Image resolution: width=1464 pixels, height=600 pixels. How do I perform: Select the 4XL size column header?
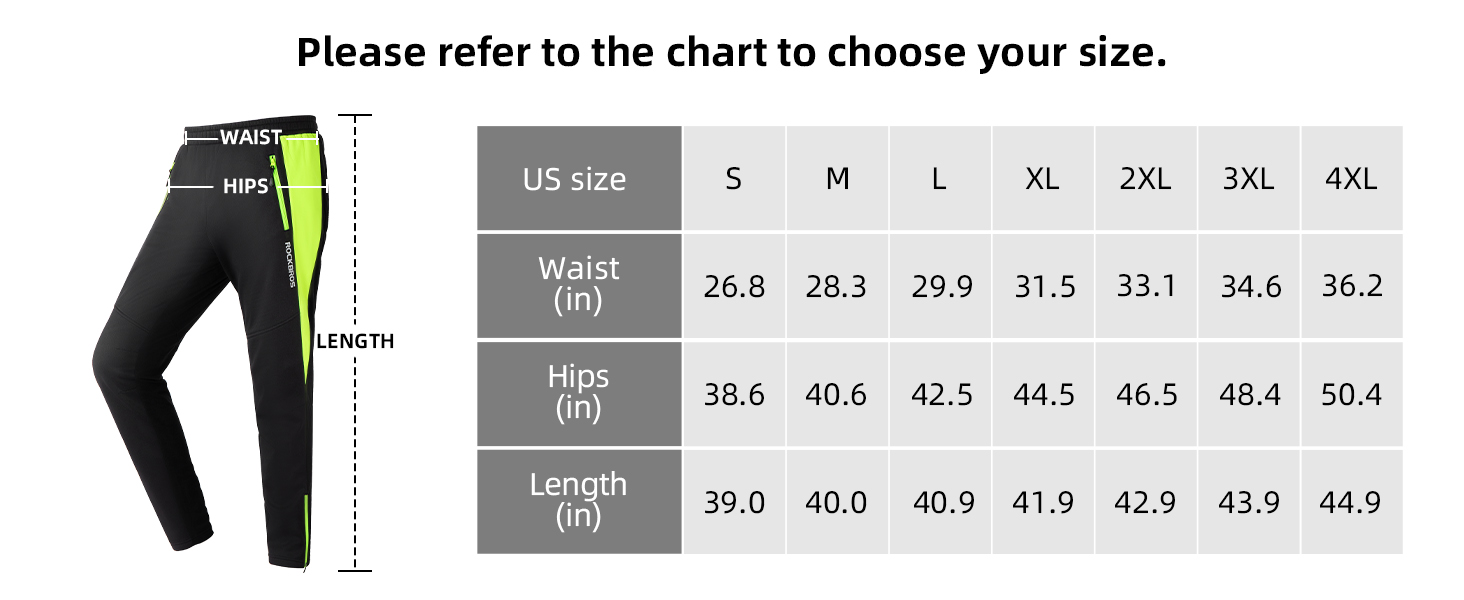click(1351, 180)
